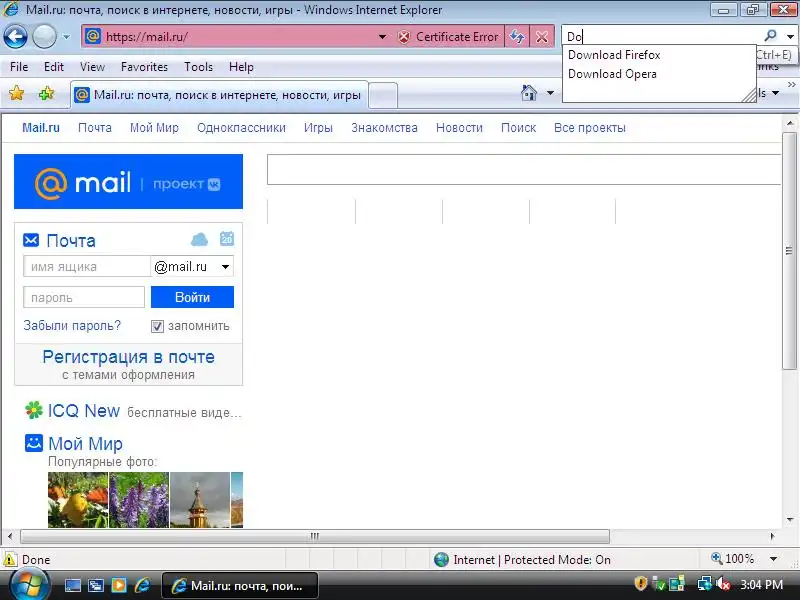
Task: Open the View menu
Action: click(x=92, y=67)
